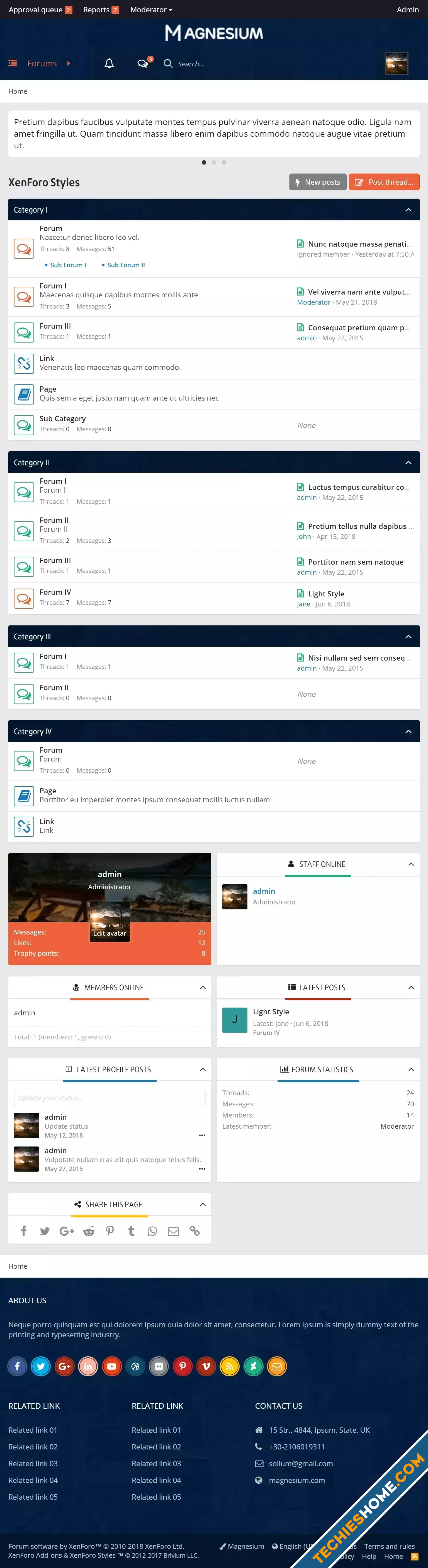Open footer DeviantArt circle icon
Image resolution: width=428 pixels, height=1568 pixels.
(x=254, y=1366)
